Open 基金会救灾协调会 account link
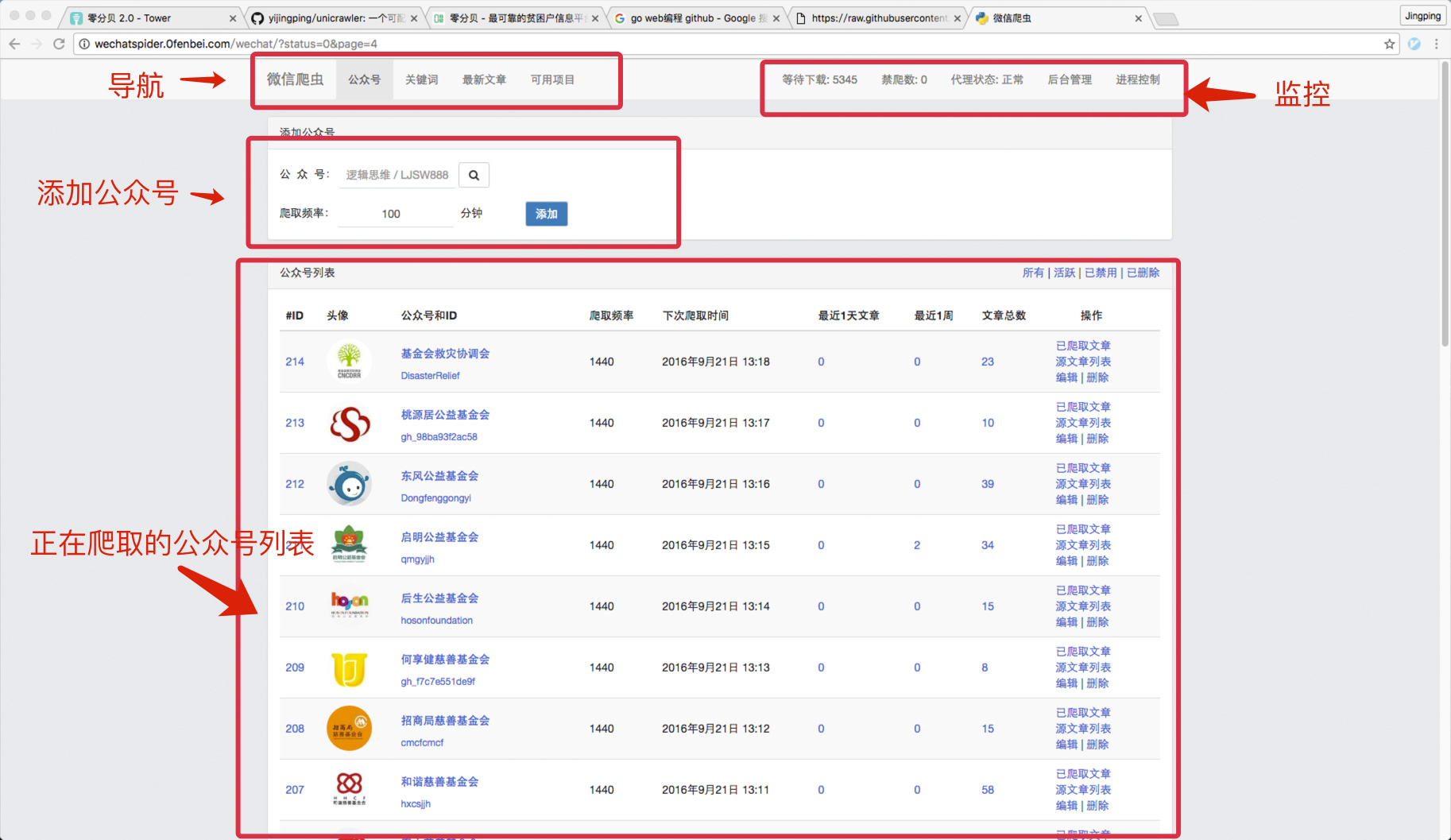This screenshot has height=840, width=1451. pos(445,354)
